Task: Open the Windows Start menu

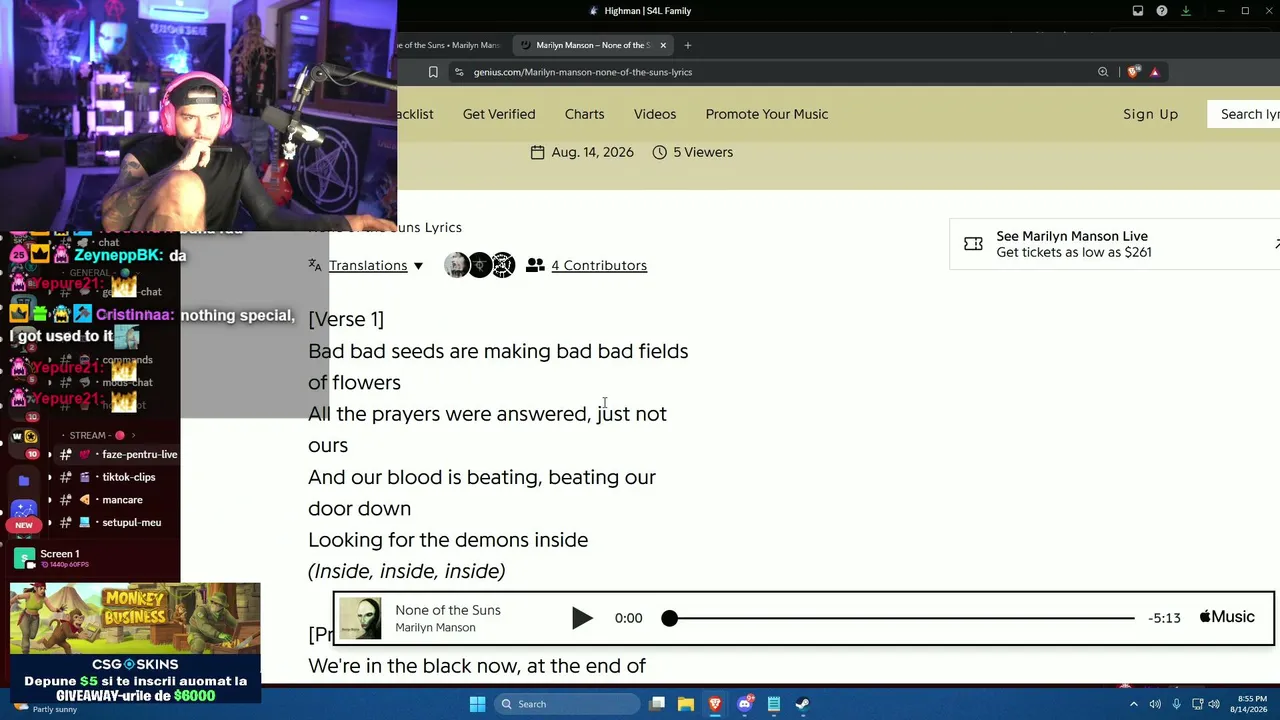Action: tap(478, 704)
